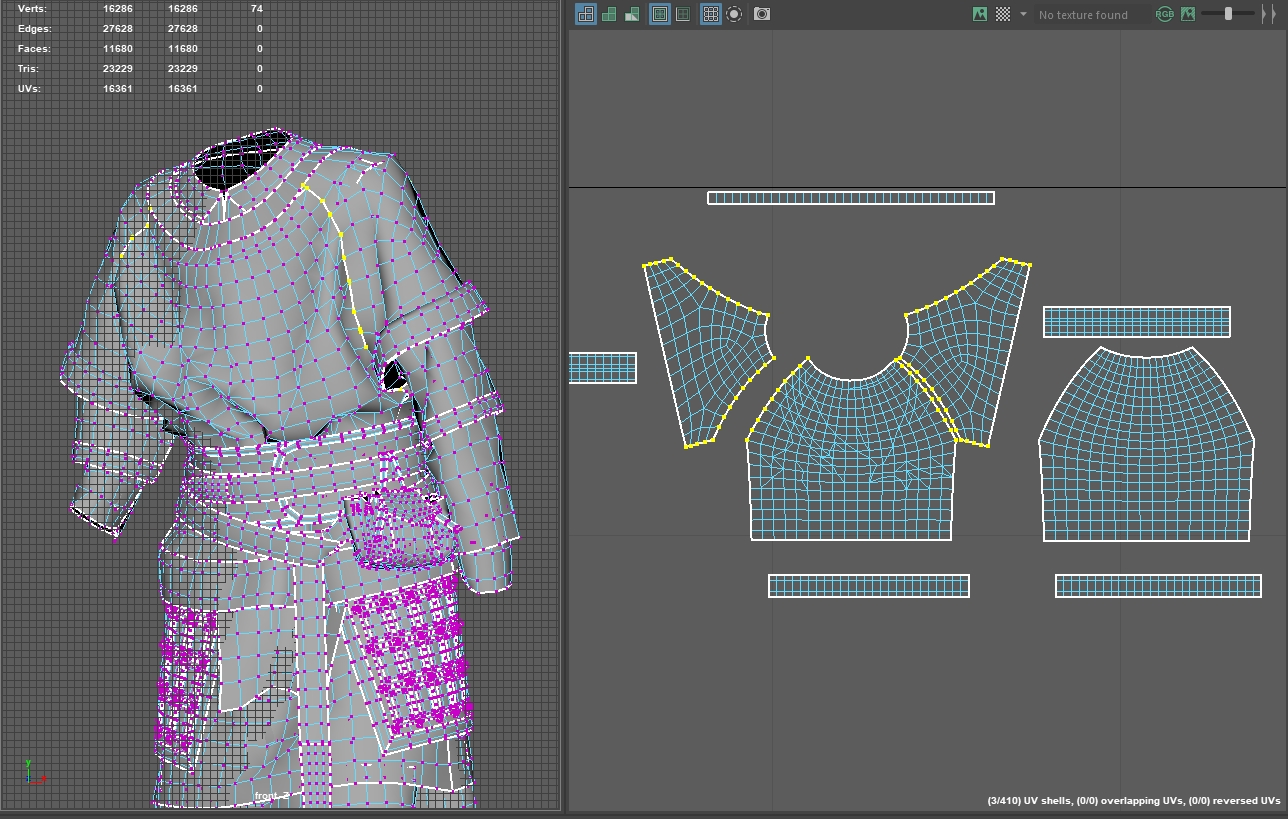
Task: Click the UV snapshot camera icon
Action: click(761, 14)
